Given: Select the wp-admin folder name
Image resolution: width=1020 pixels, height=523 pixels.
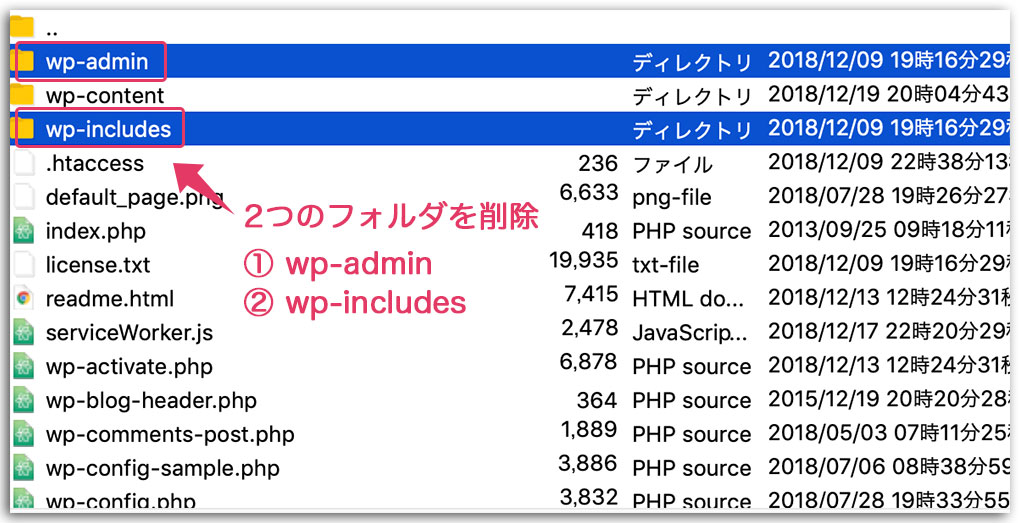Looking at the screenshot, I should (x=97, y=62).
